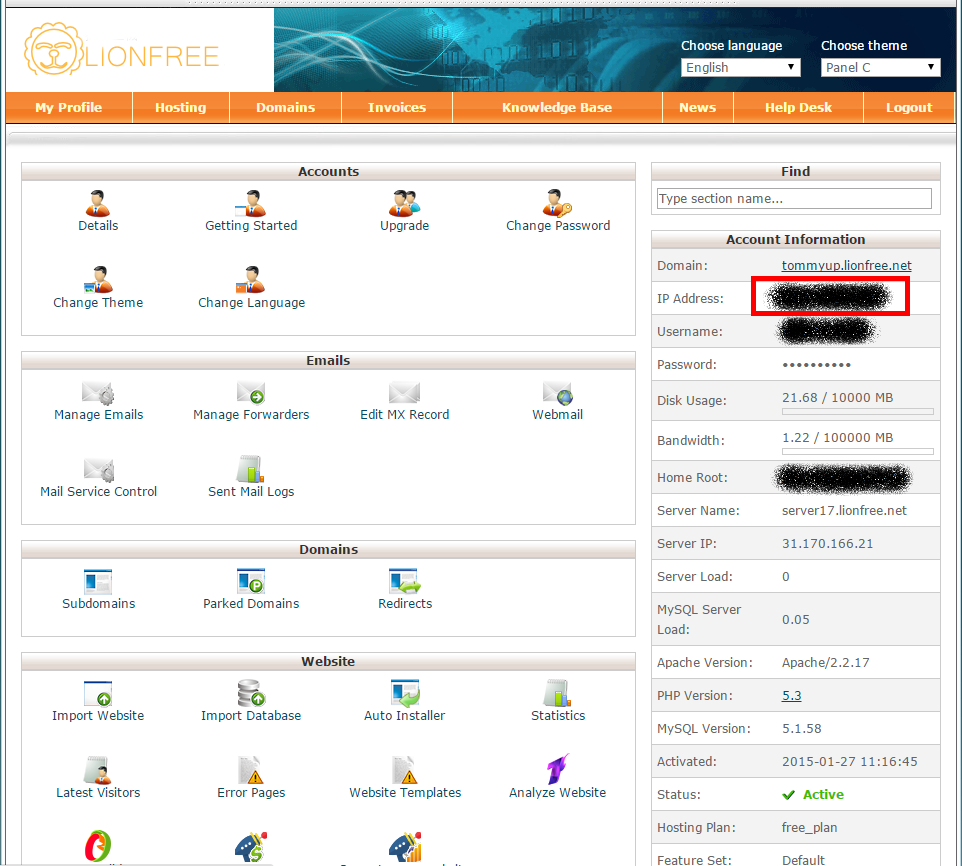Image resolution: width=962 pixels, height=866 pixels.
Task: Click the 'Accounts' section header
Action: point(328,172)
